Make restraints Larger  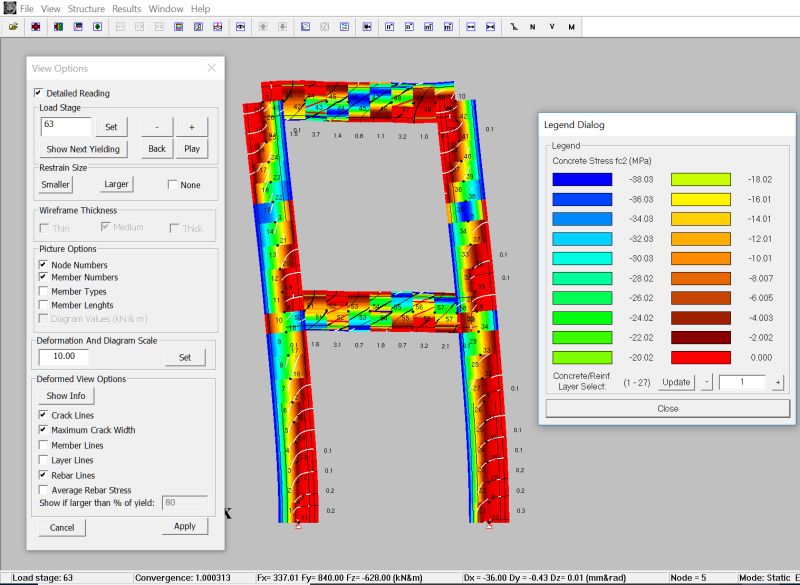point(116,184)
